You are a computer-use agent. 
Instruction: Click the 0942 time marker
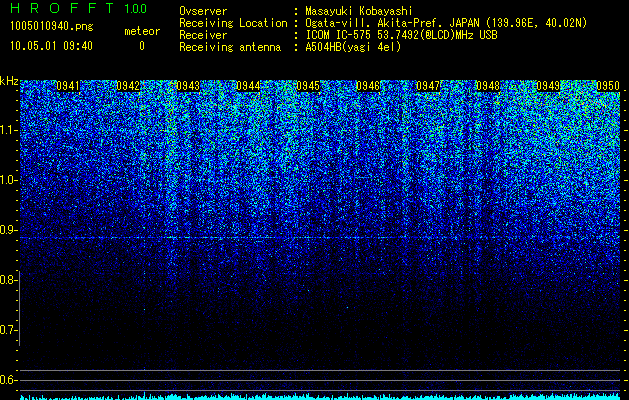tap(128, 86)
